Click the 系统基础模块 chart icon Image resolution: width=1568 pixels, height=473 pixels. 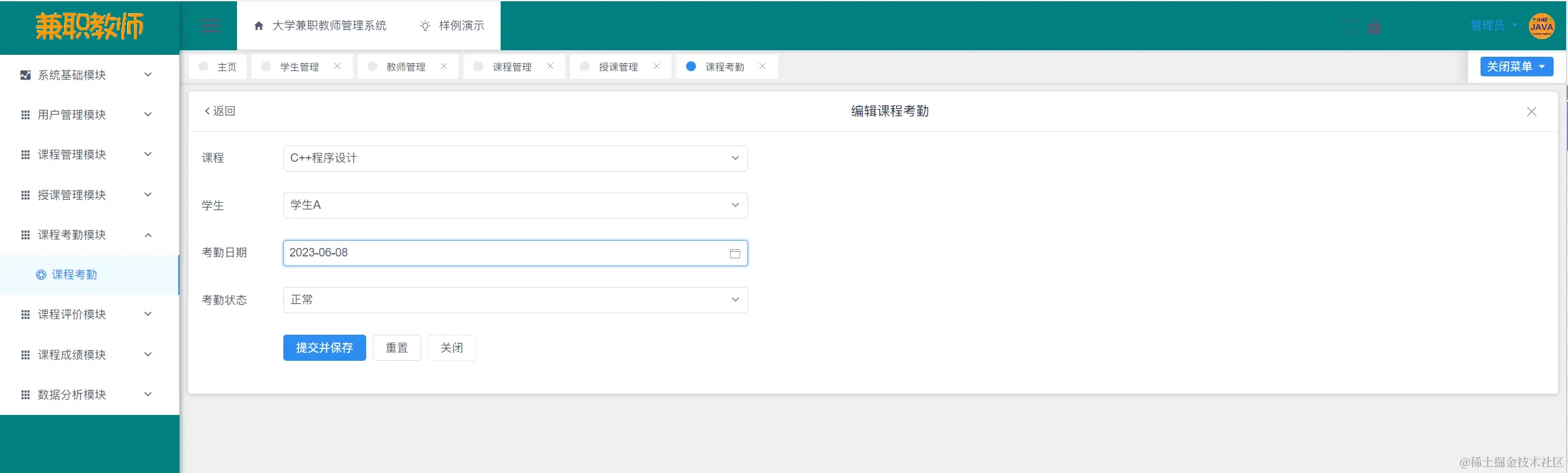click(25, 75)
